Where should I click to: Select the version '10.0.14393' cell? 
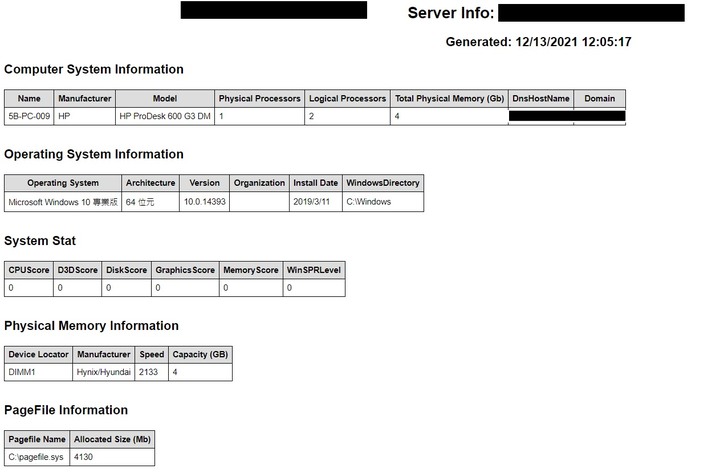(204, 202)
